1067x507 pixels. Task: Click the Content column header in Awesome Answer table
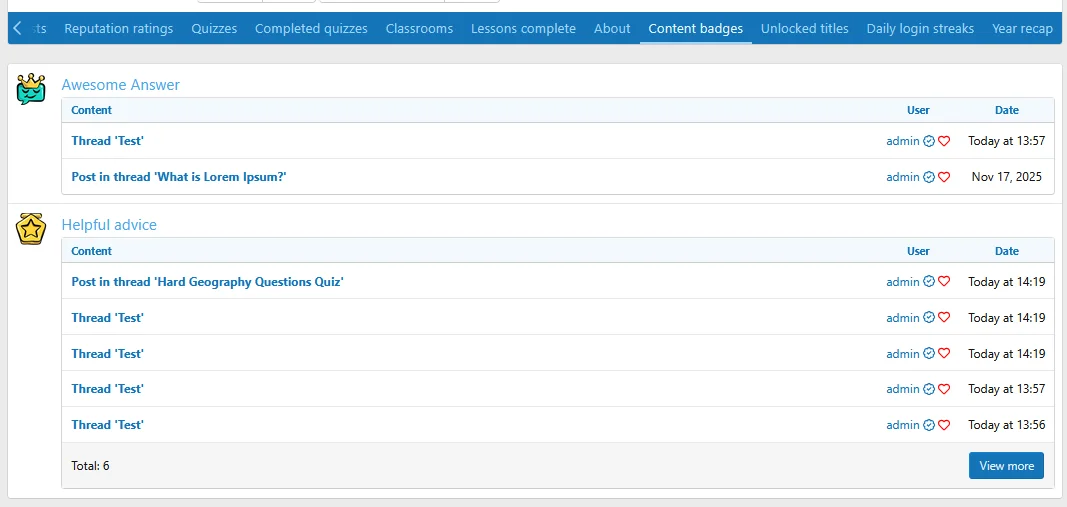[91, 110]
